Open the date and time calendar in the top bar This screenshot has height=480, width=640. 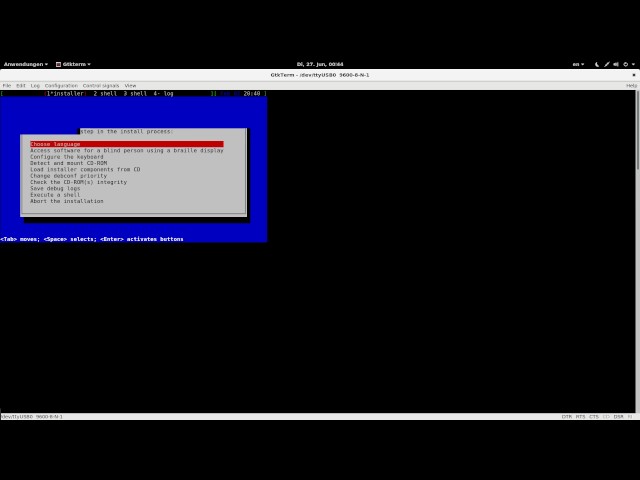coord(320,64)
